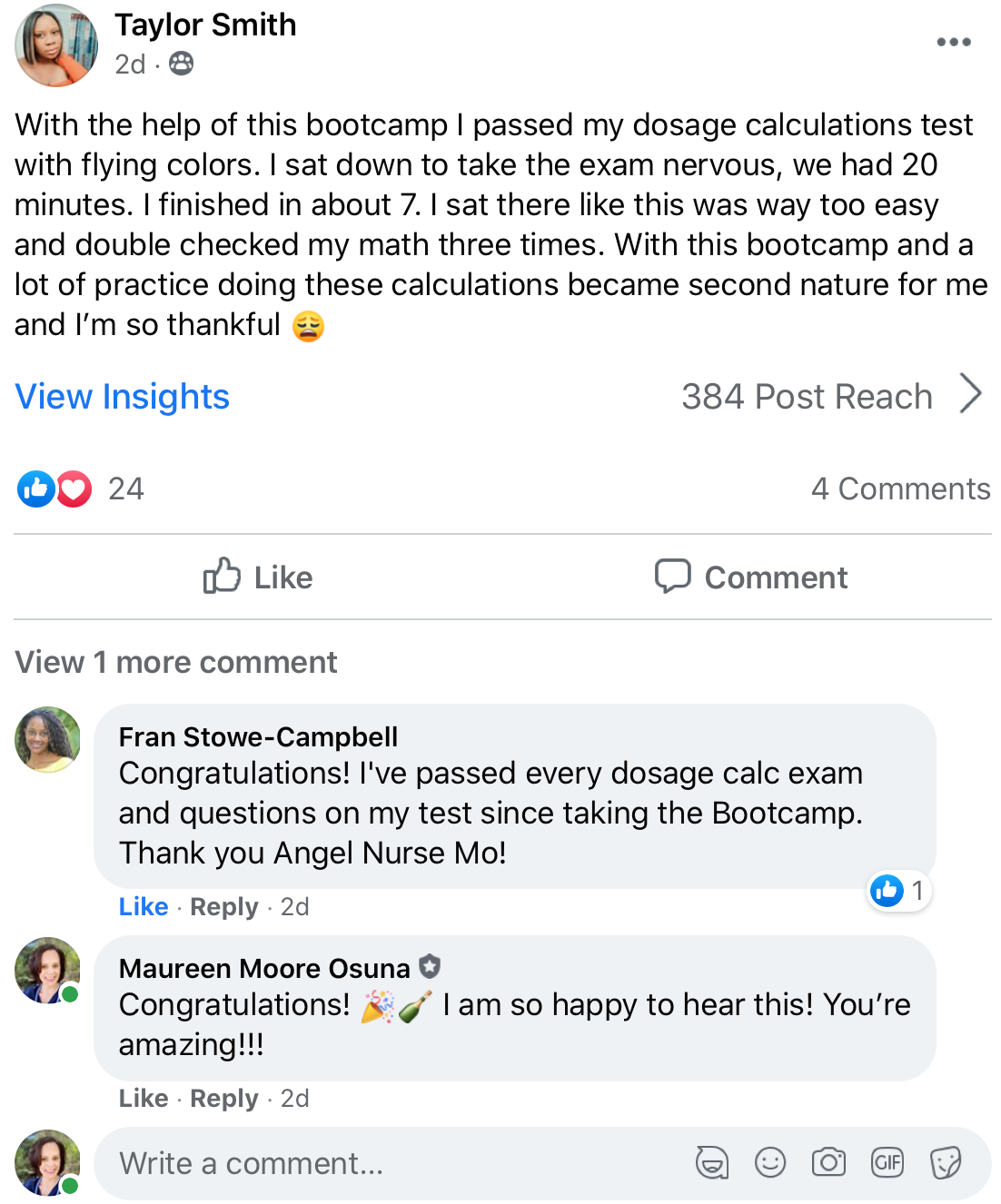Like Maureen Moore Osuna's comment

[x=144, y=1098]
